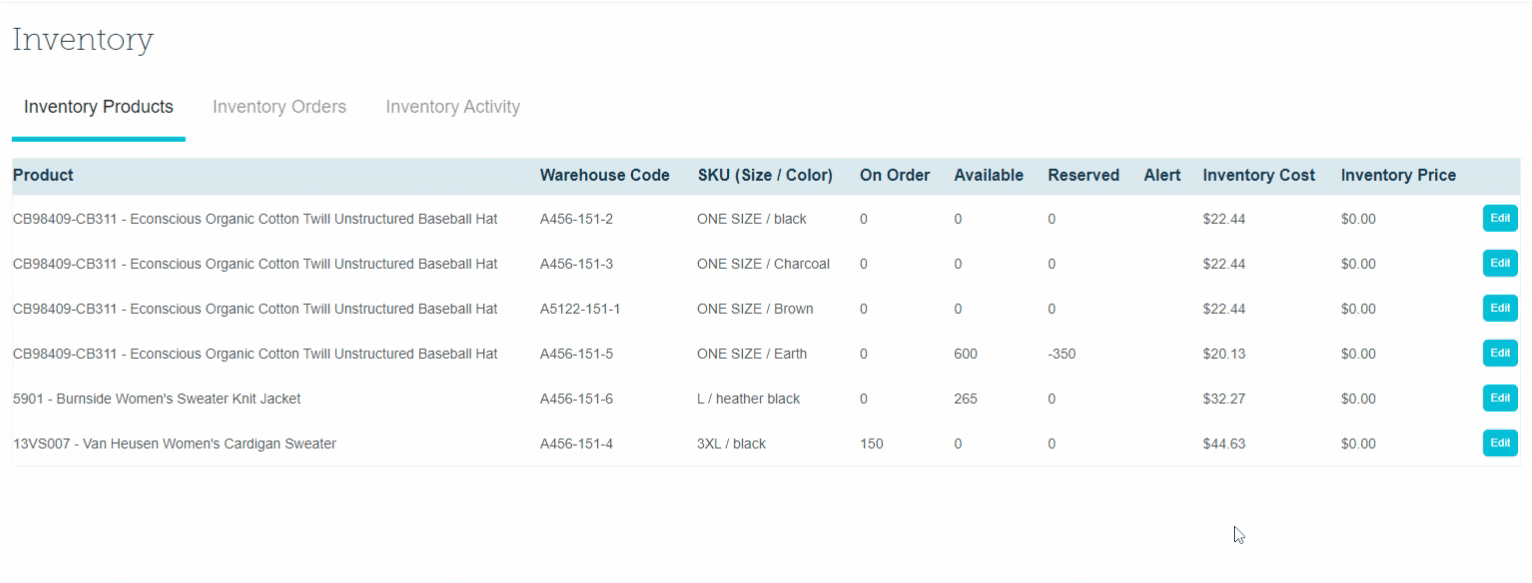Edit the ONE SIZE / Brown hat entry
The image size is (1532, 583).
(1499, 308)
